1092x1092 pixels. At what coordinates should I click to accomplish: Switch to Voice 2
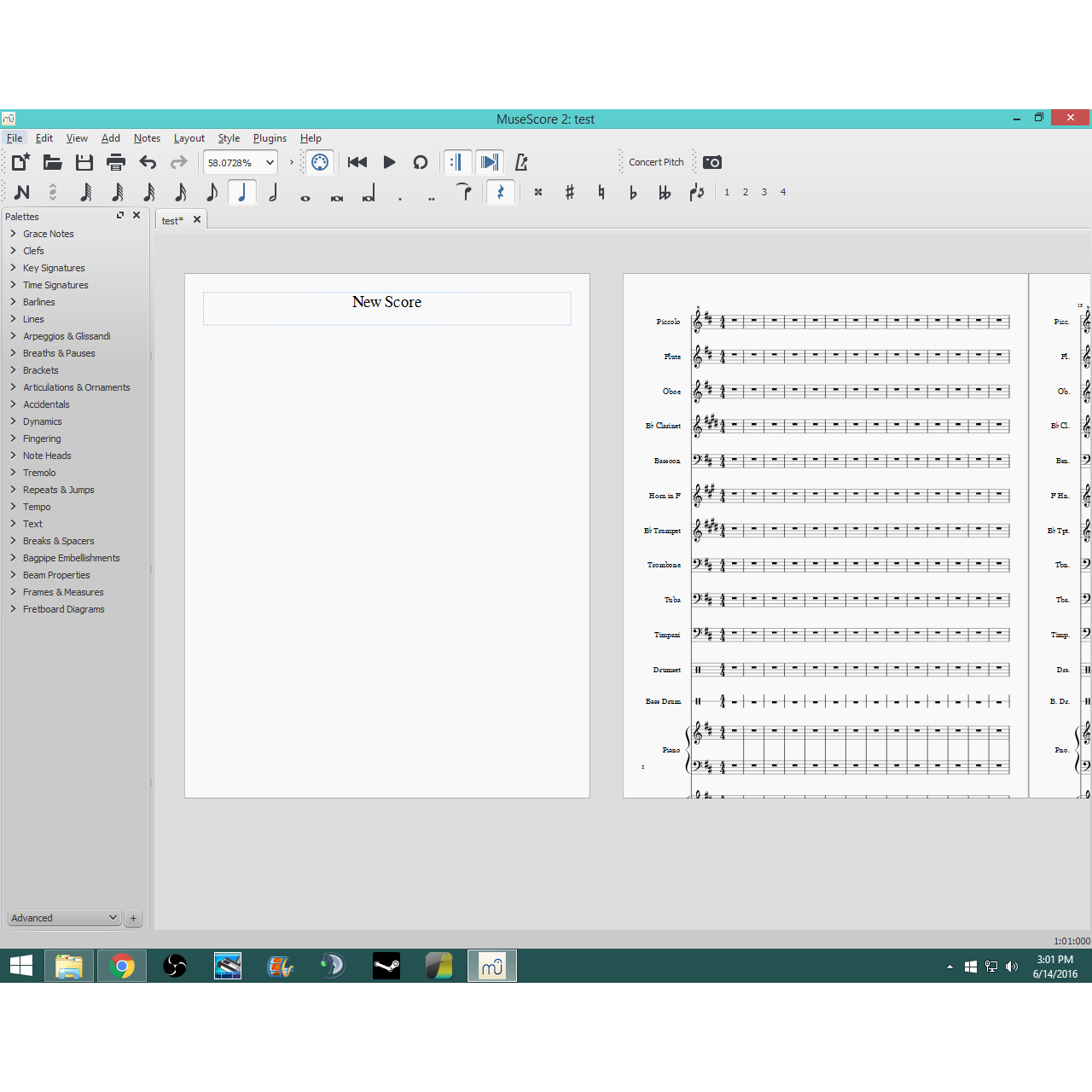point(745,192)
